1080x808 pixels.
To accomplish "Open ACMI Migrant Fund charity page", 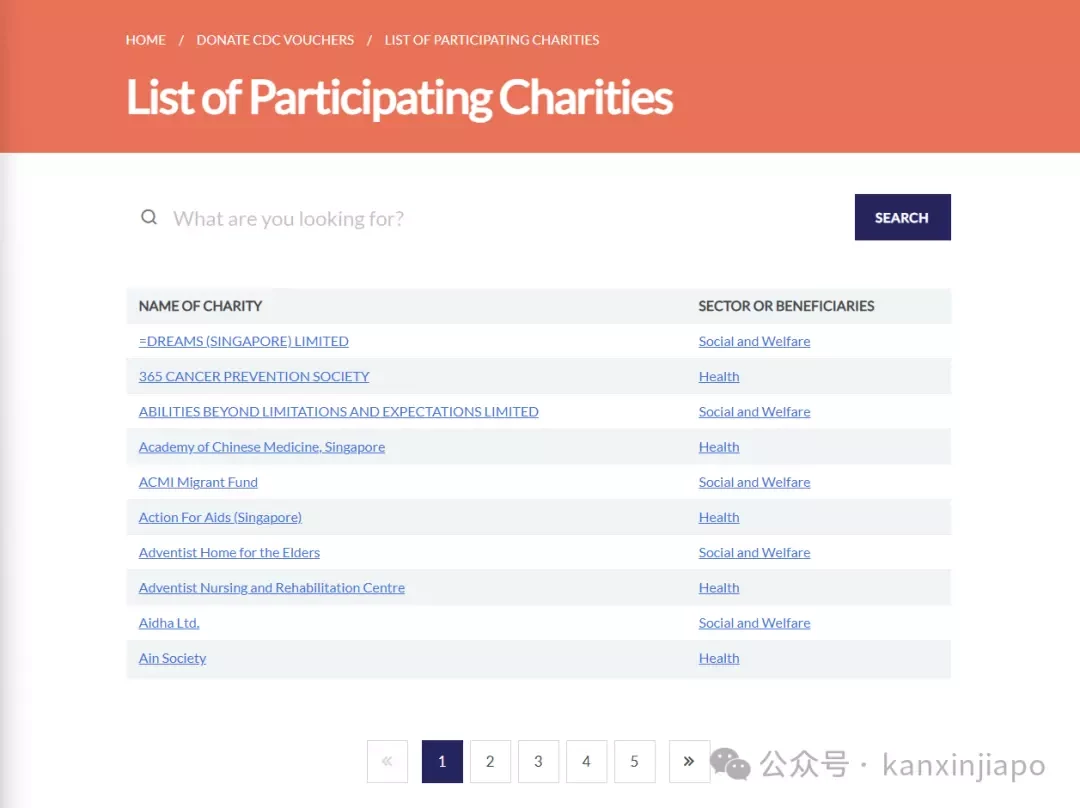I will (198, 482).
